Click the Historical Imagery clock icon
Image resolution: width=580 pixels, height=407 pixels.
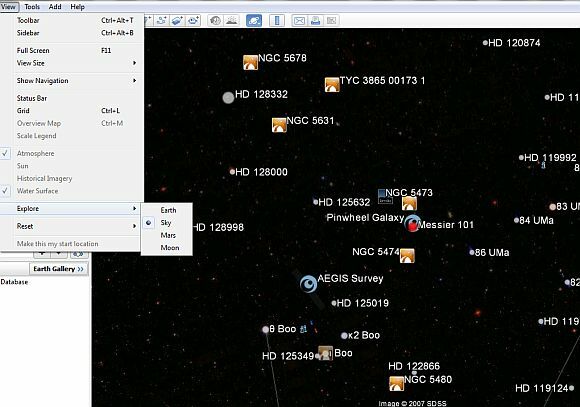(216, 20)
